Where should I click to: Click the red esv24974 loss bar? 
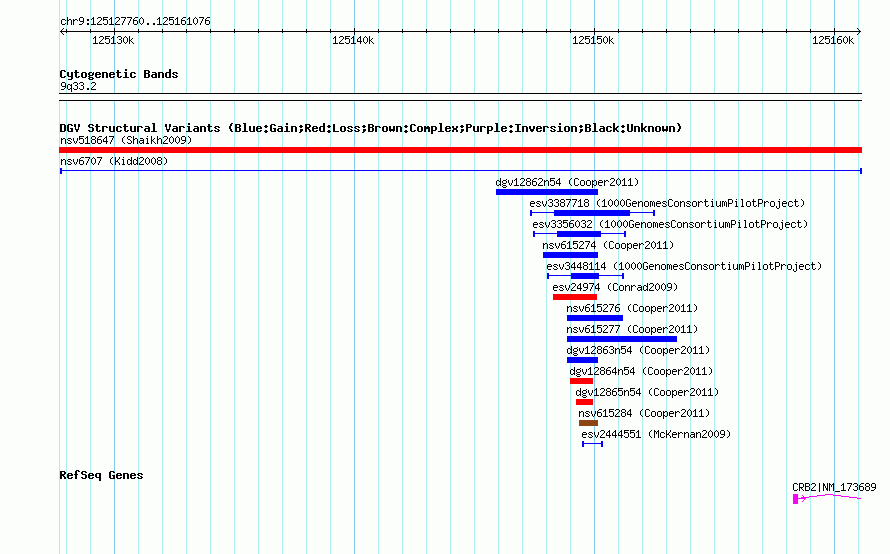(x=575, y=297)
